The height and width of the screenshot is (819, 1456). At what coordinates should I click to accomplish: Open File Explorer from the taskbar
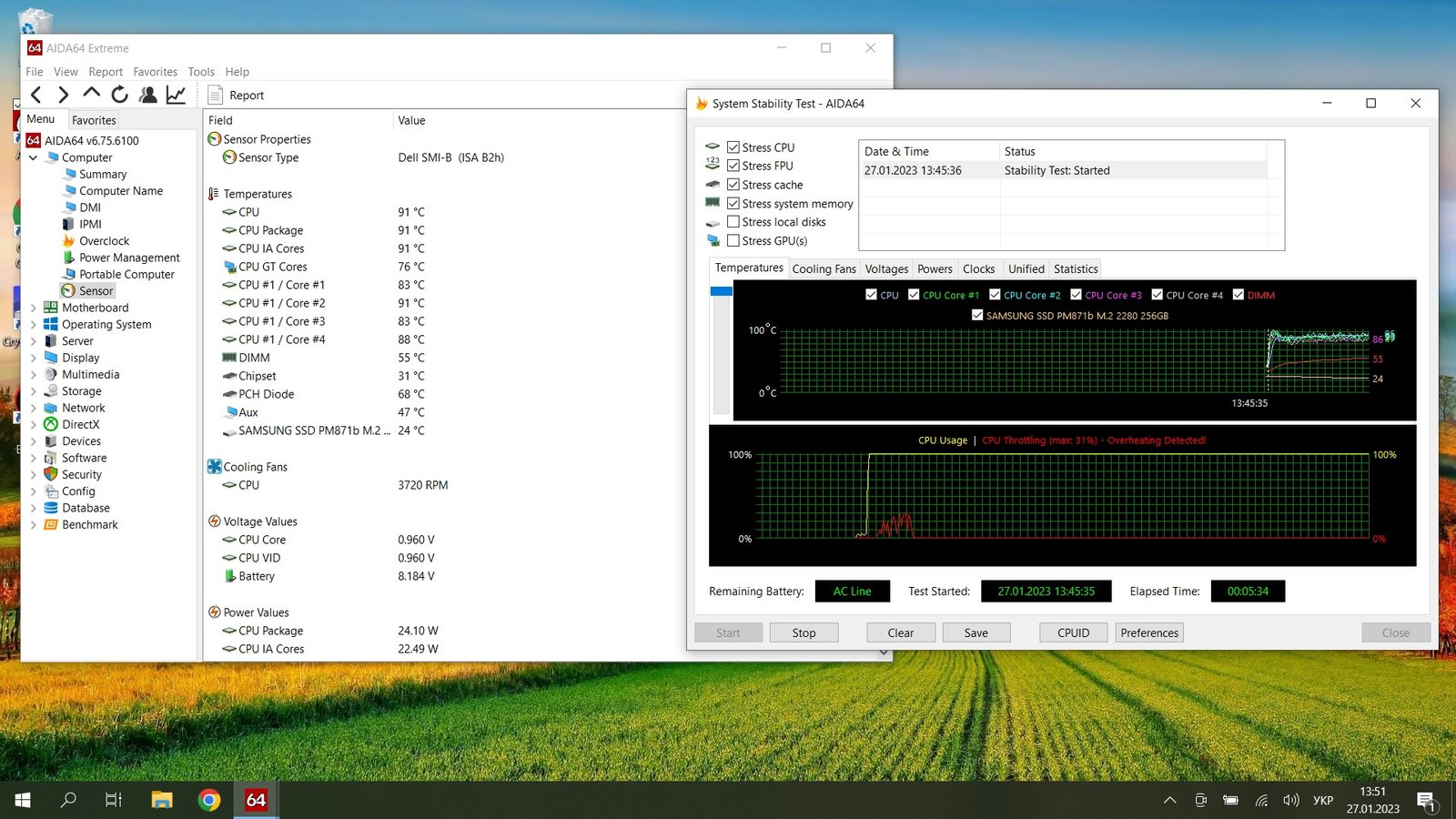click(162, 800)
